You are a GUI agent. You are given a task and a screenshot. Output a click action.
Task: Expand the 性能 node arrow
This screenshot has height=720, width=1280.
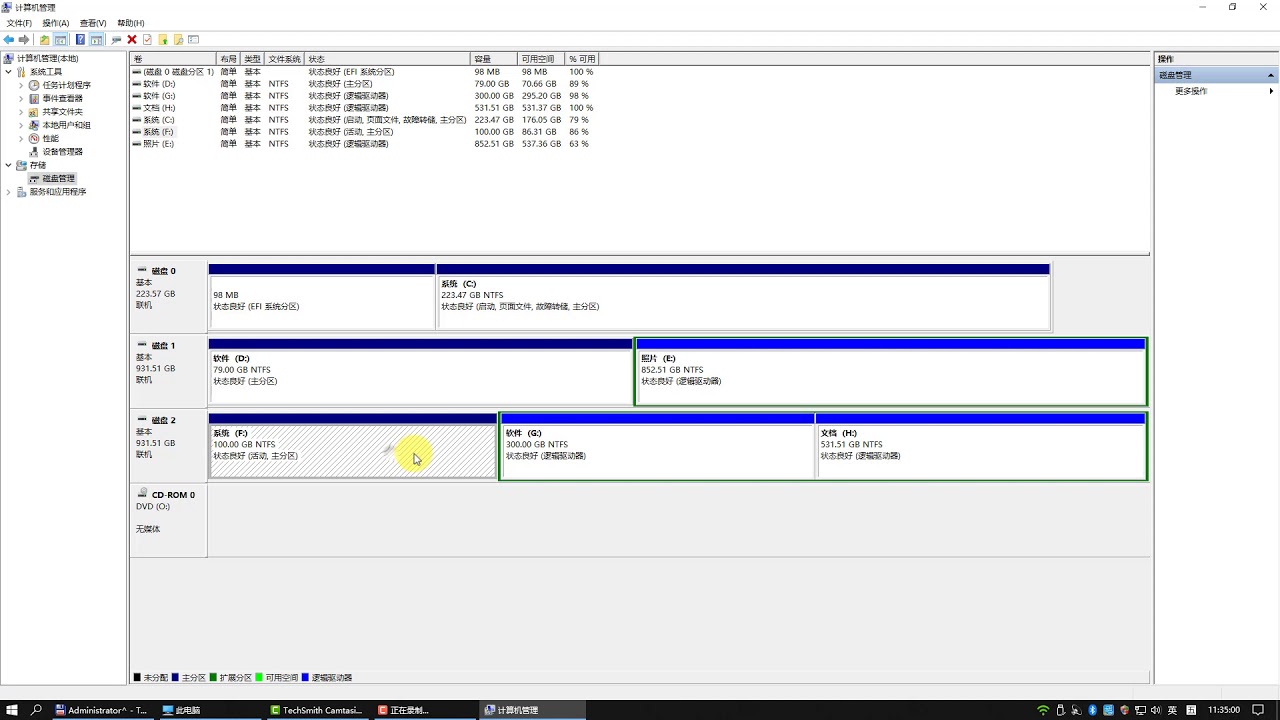[x=21, y=138]
